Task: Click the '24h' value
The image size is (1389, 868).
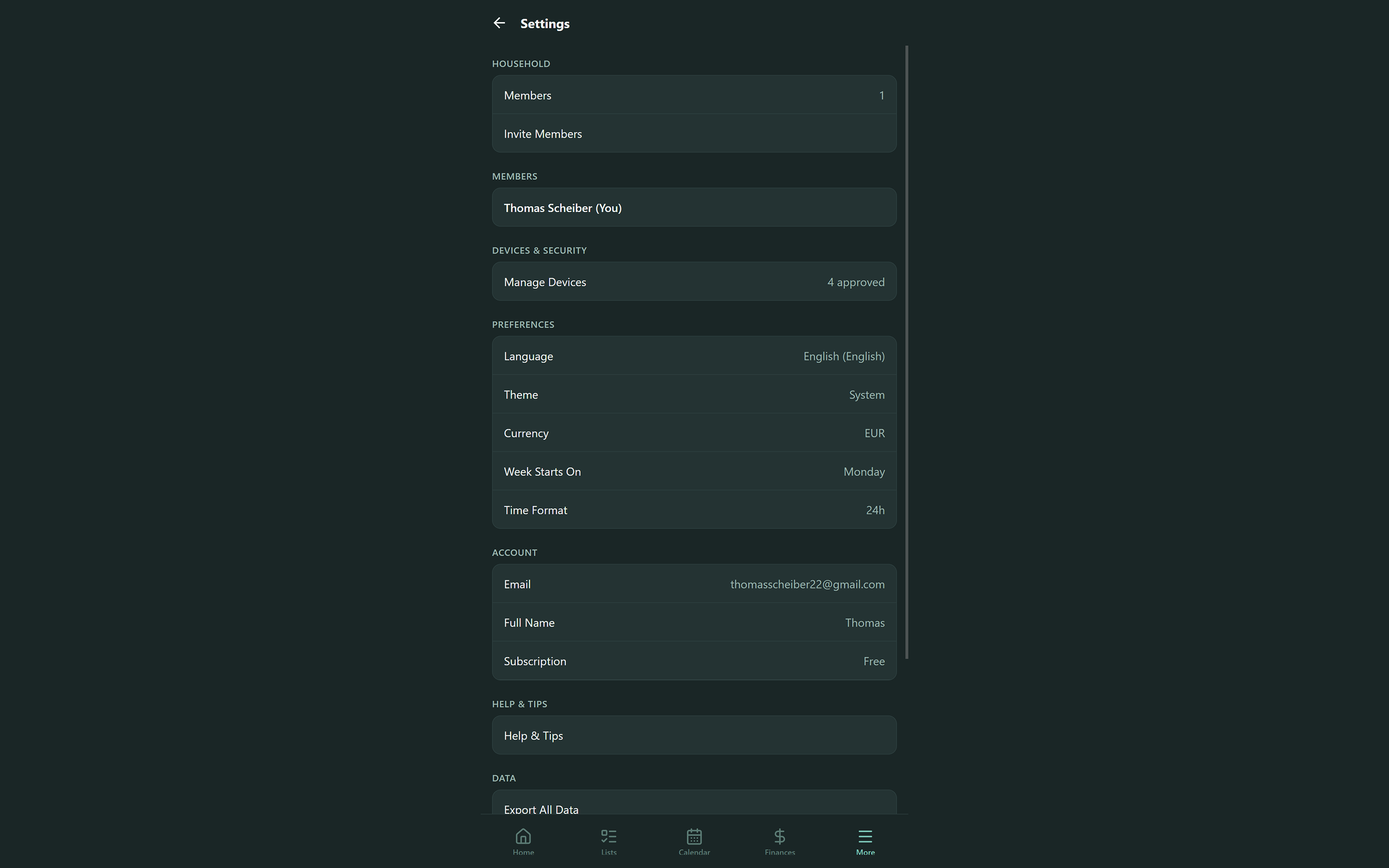Action: pyautogui.click(x=875, y=510)
